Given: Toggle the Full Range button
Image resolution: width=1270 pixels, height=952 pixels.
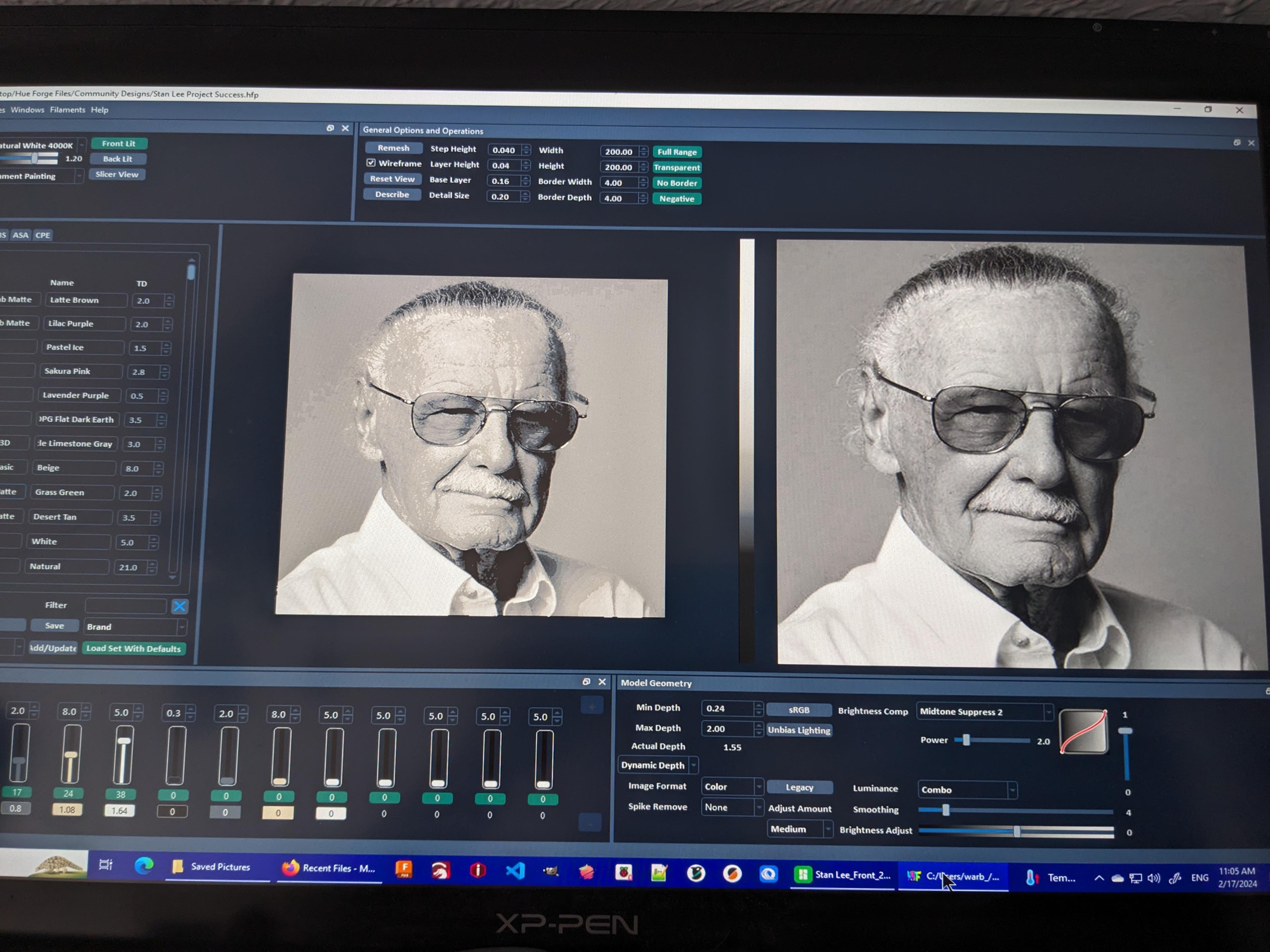Looking at the screenshot, I should tap(677, 152).
